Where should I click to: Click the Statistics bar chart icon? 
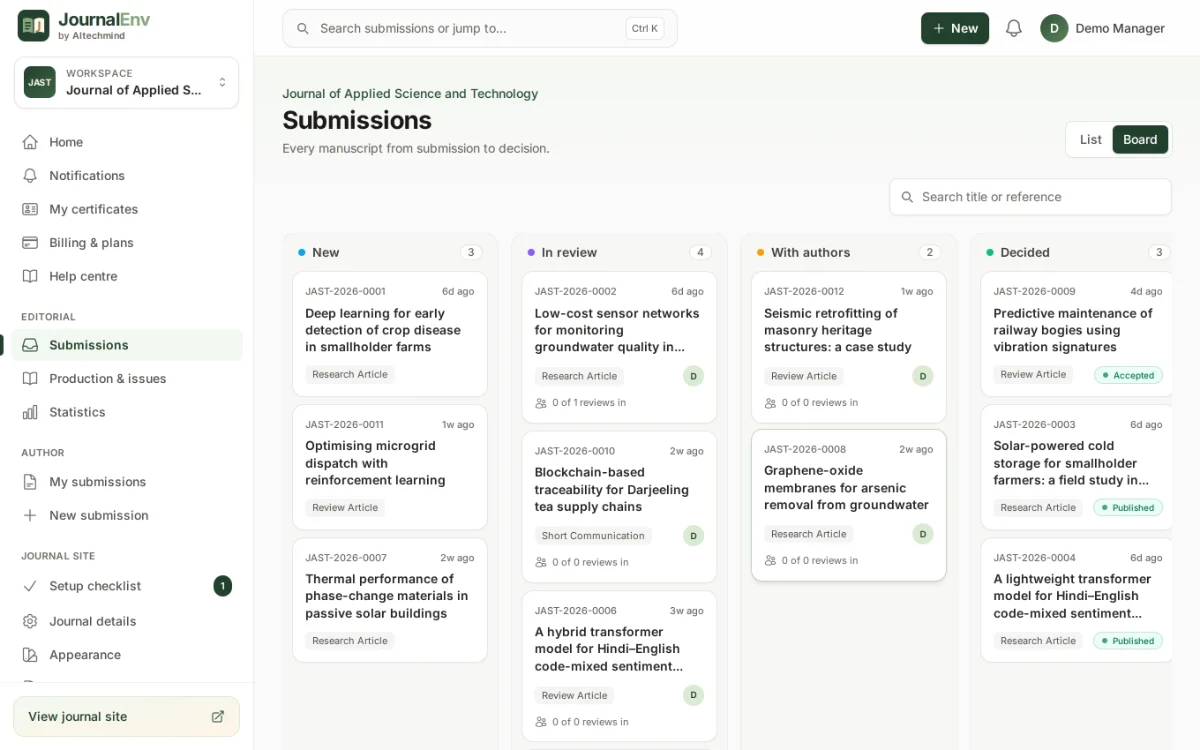point(30,412)
